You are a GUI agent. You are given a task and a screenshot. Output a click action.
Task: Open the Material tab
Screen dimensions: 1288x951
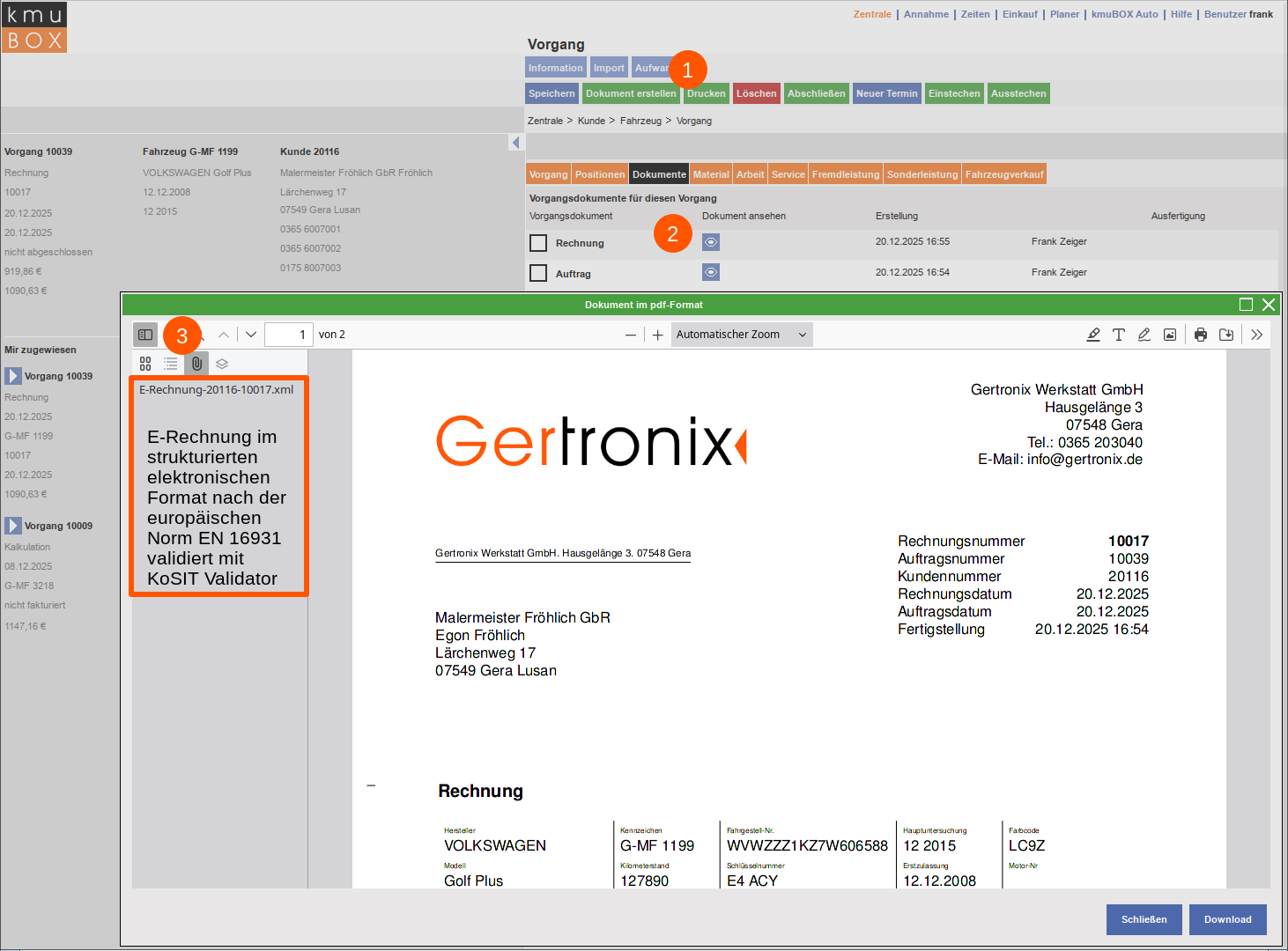(711, 174)
